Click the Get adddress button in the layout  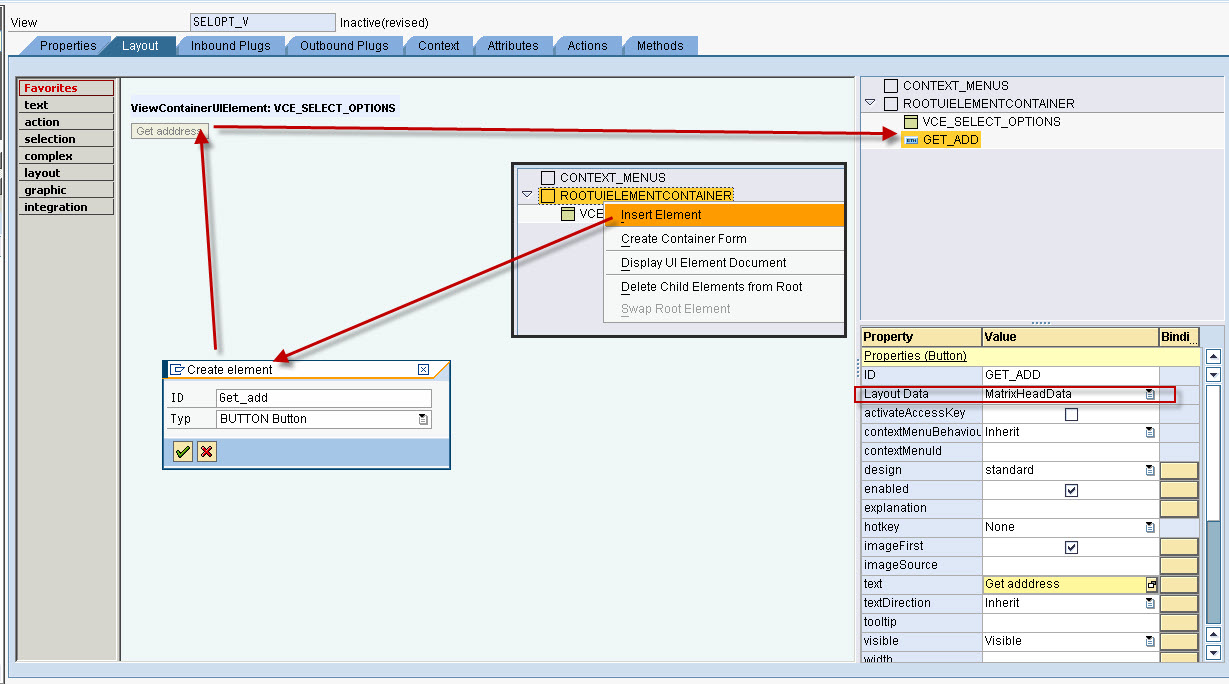(168, 130)
